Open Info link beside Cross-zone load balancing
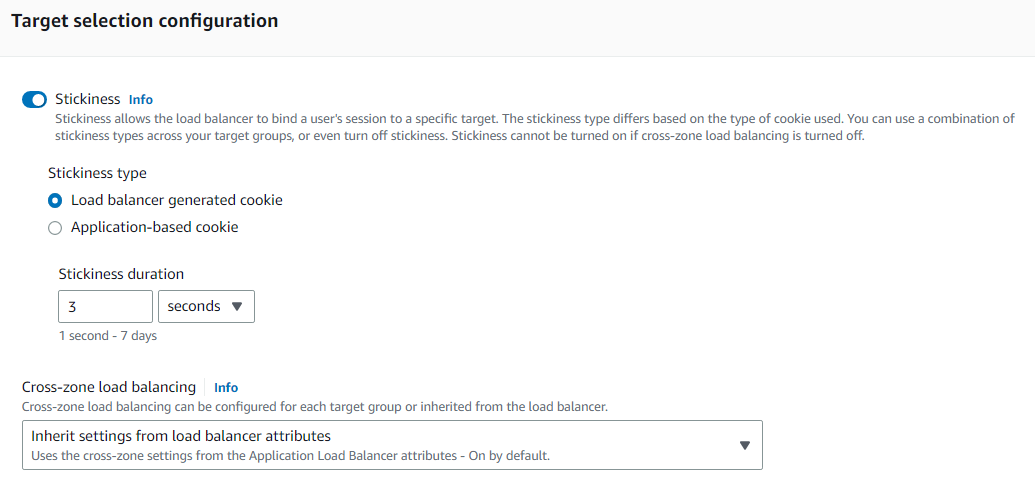 (x=226, y=388)
